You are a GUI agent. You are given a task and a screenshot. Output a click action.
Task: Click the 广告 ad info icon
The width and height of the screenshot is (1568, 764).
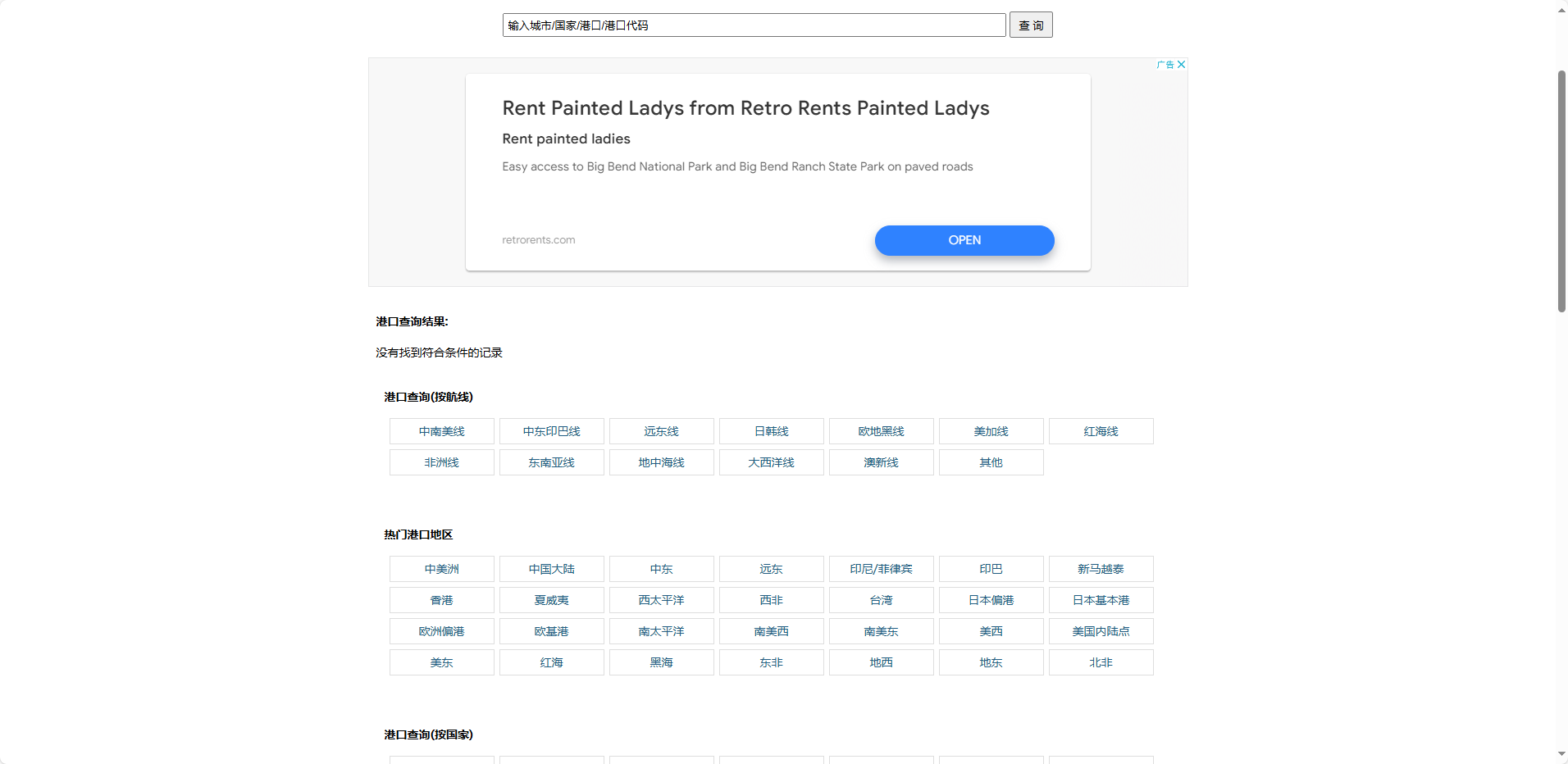[x=1165, y=65]
